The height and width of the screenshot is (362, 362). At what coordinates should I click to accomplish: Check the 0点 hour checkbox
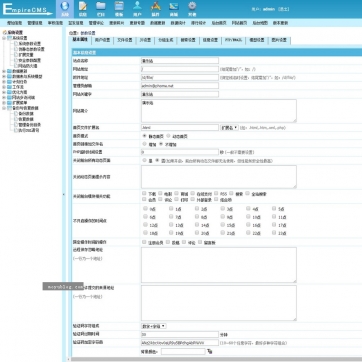pos(145,209)
